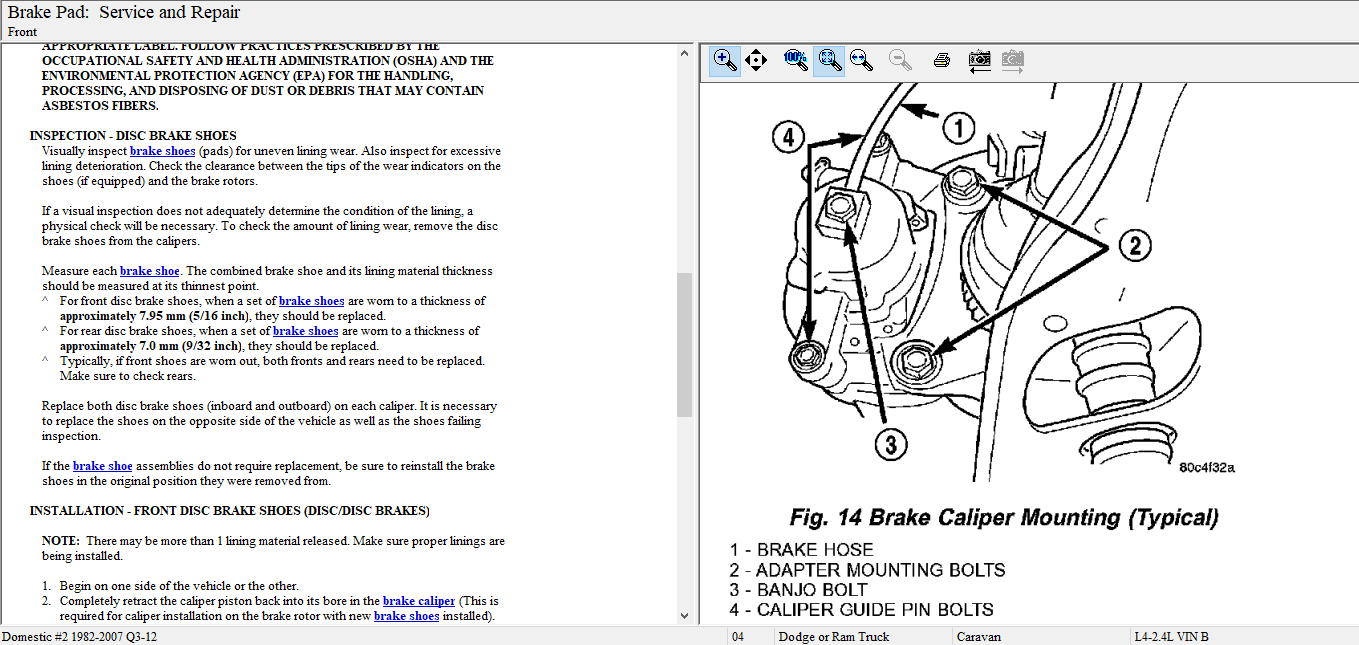Image resolution: width=1359 pixels, height=645 pixels.
Task: Click 'Make sure to check rears.' text
Action: click(128, 376)
